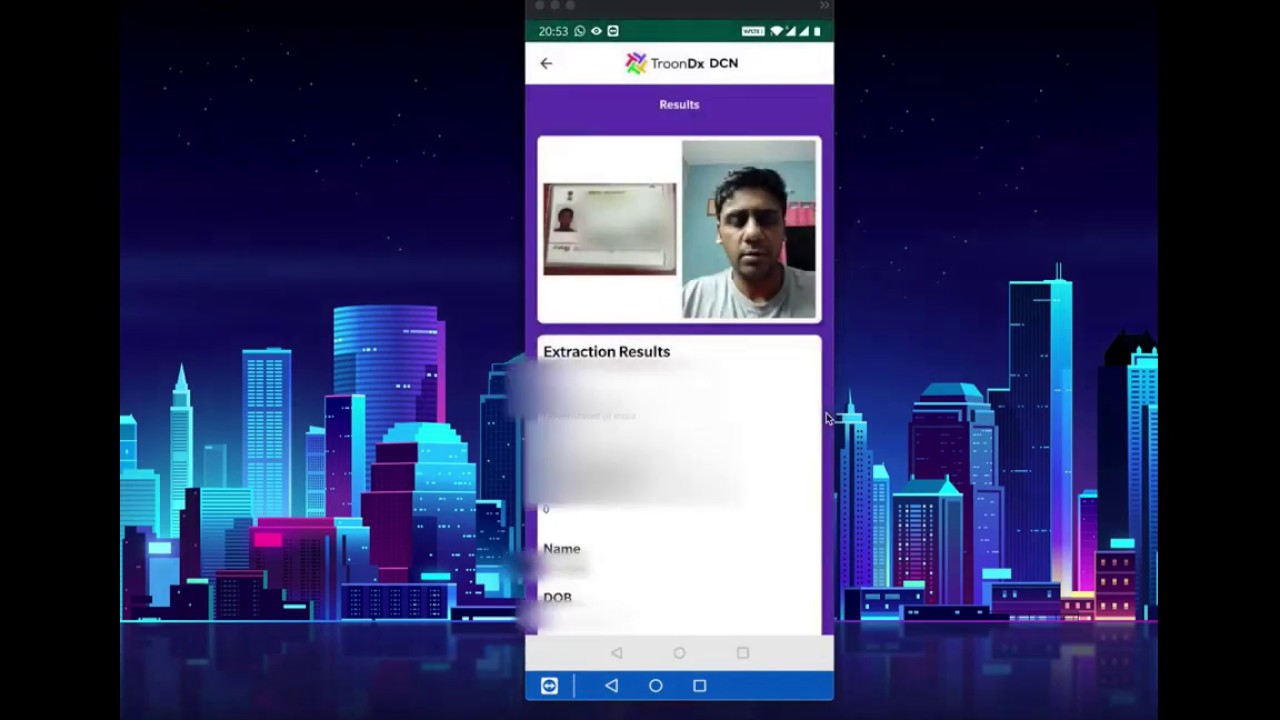This screenshot has width=1280, height=720.
Task: Open the ID card photo thumbnail
Action: (x=610, y=229)
